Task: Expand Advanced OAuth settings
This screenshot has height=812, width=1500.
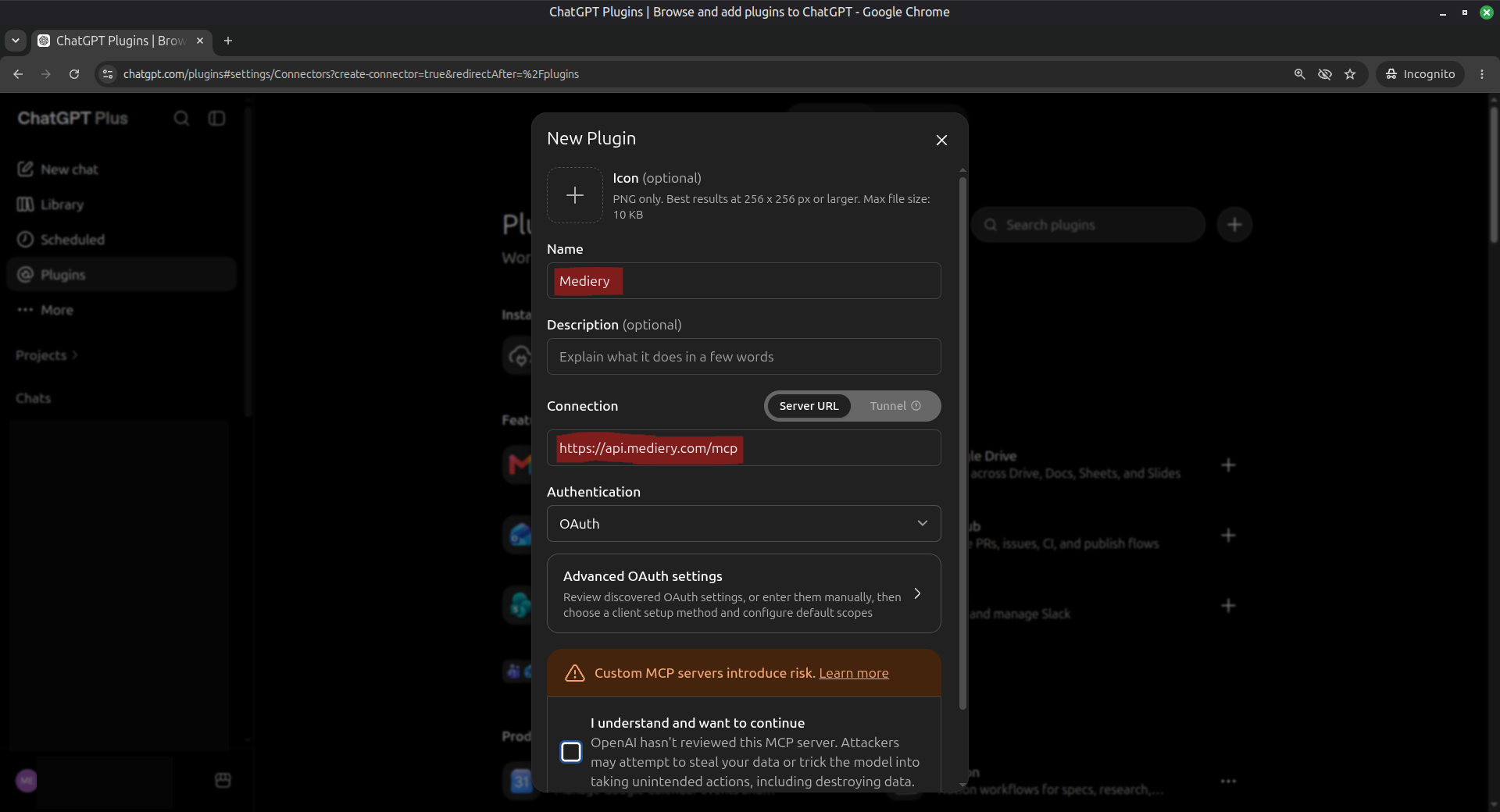Action: pos(744,593)
